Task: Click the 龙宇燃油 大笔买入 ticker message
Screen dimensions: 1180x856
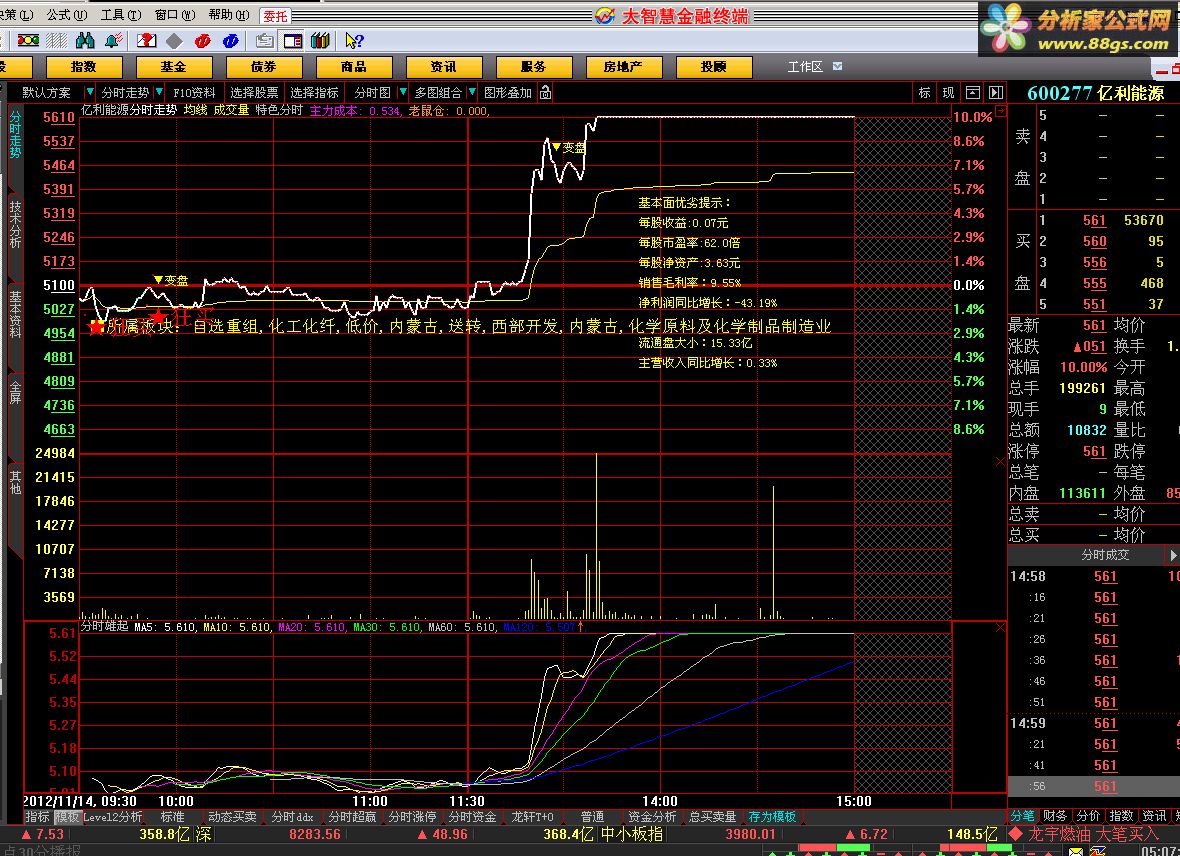Action: pos(1093,834)
